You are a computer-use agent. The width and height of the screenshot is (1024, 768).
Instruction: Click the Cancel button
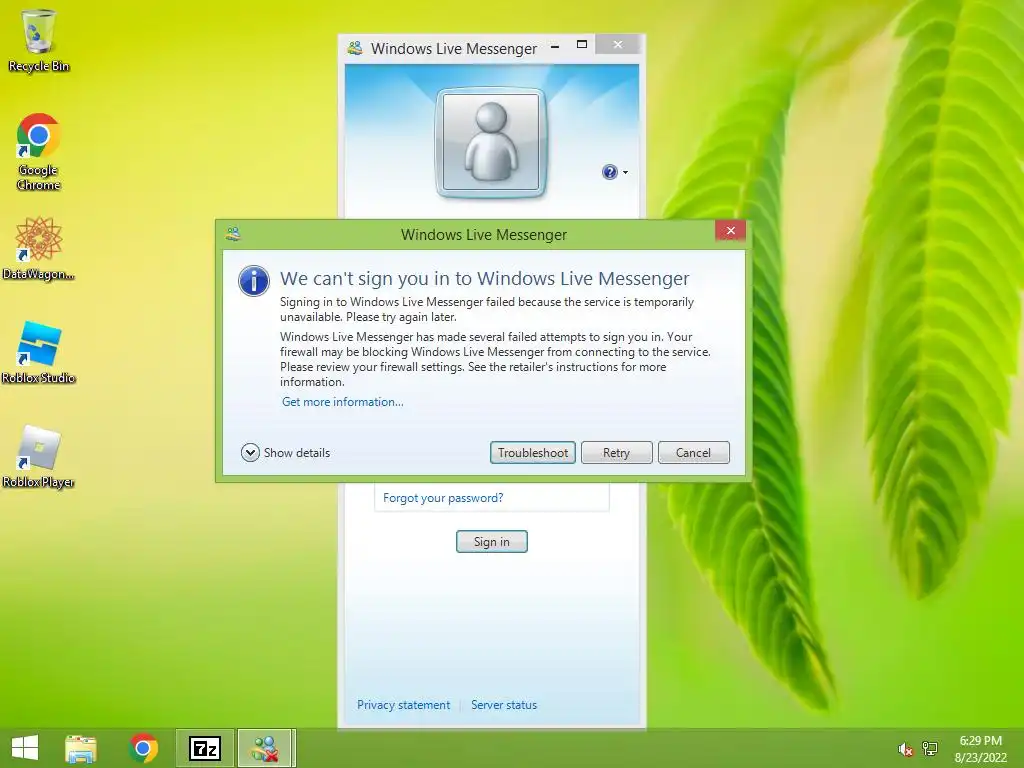(694, 453)
